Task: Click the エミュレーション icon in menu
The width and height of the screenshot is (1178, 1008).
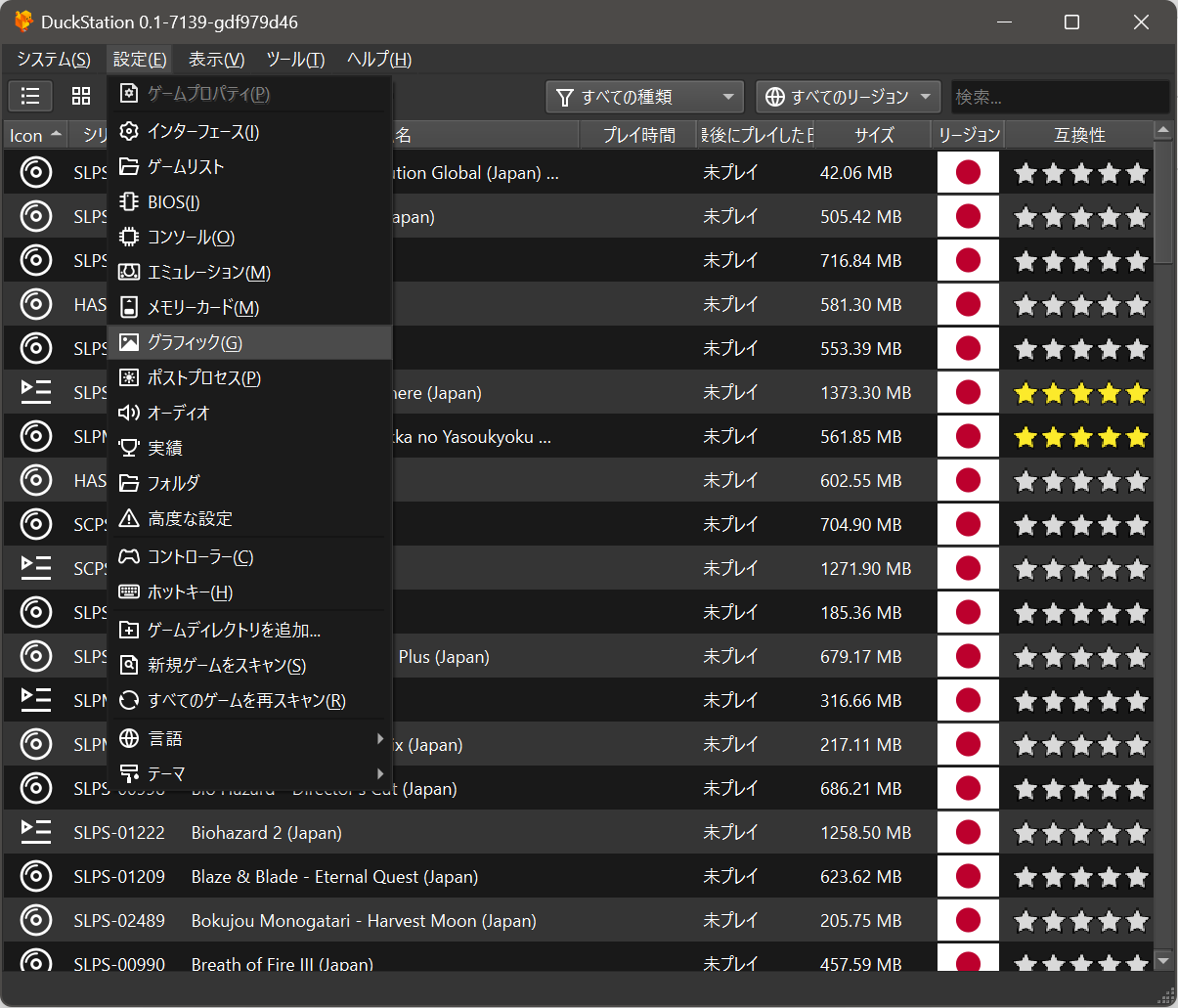Action: click(x=129, y=272)
